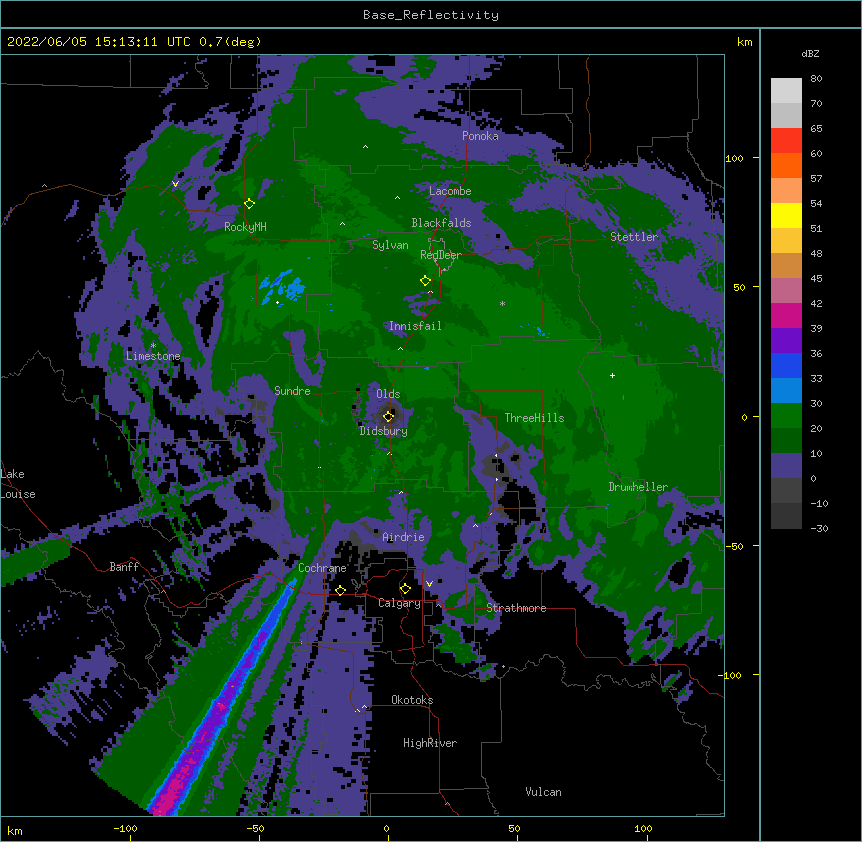Click the yellow diamond marker above RockyMH
Viewport: 862px width, 842px height.
coord(249,204)
